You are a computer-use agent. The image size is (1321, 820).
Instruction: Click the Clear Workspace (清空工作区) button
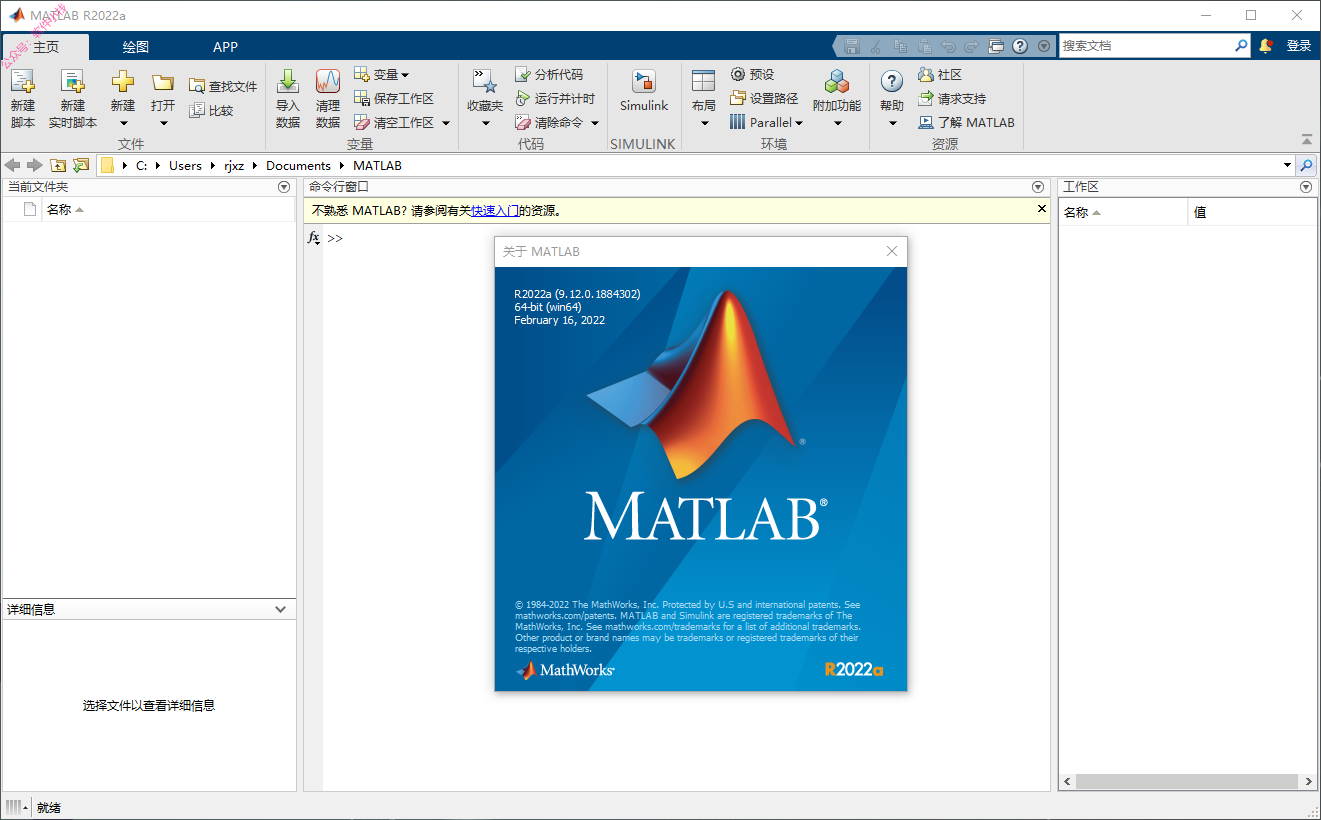click(x=394, y=123)
